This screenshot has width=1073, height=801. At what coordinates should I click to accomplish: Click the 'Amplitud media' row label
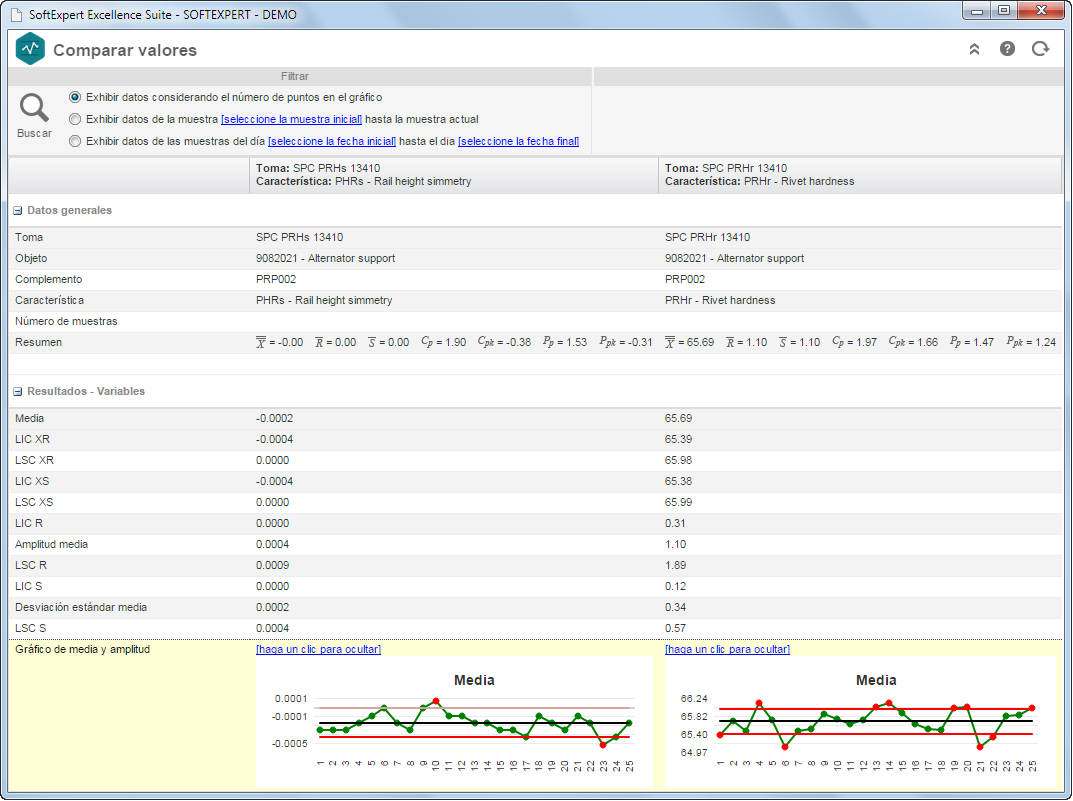(51, 544)
